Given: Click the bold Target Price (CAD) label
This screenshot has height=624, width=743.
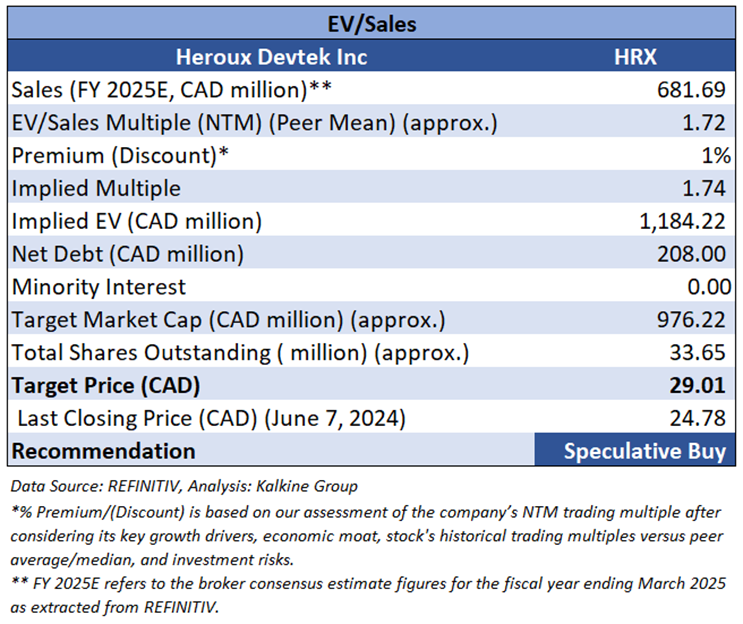Looking at the screenshot, I should 106,385.
